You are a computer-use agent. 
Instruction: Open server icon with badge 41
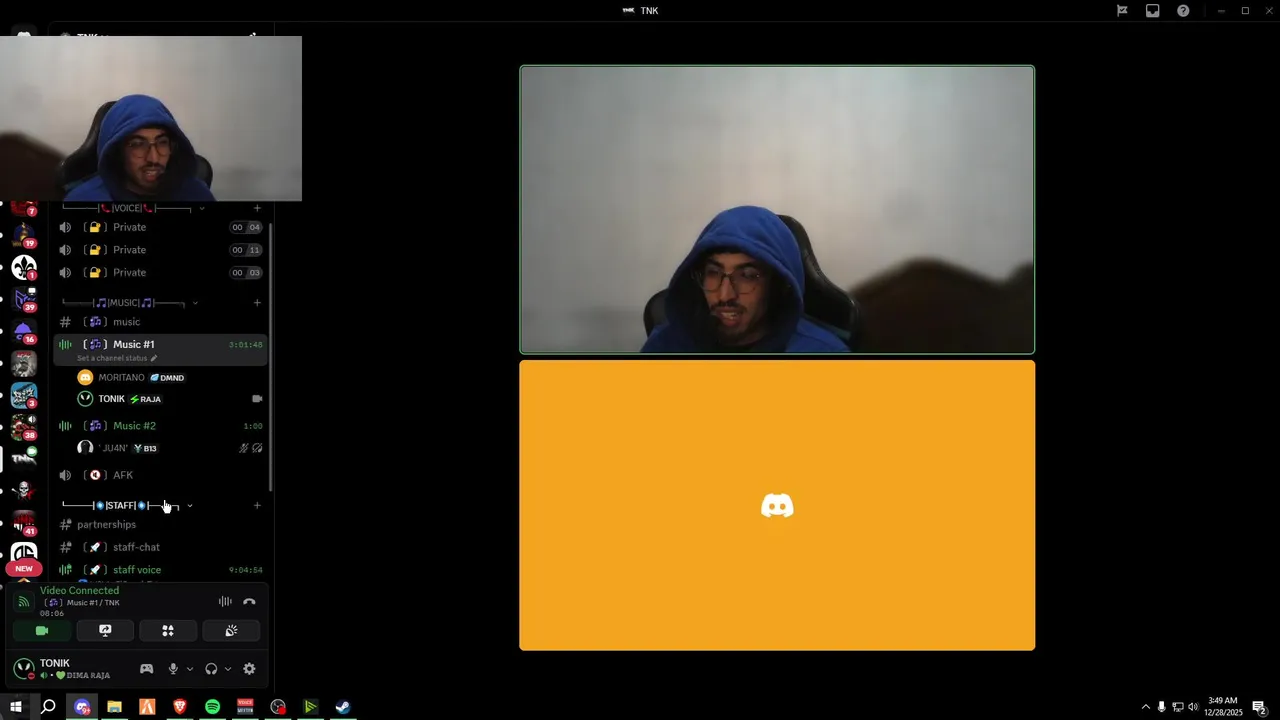(24, 523)
